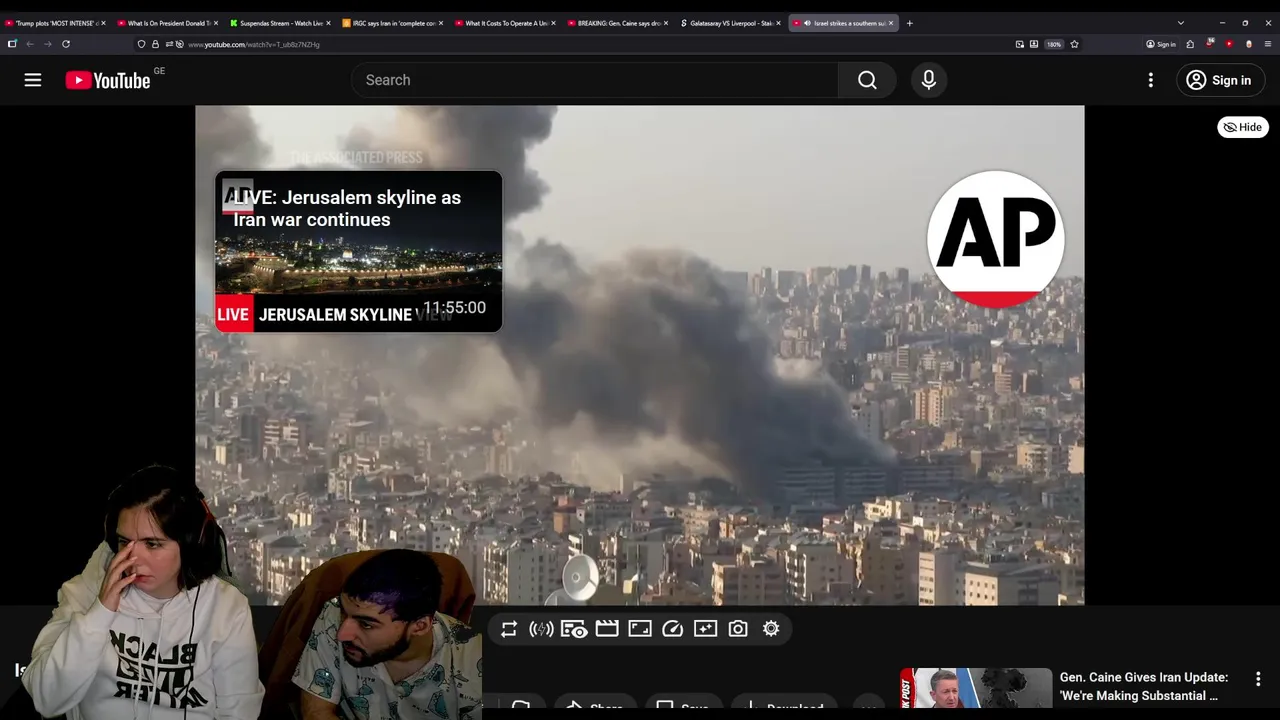Open a new browser tab
Image resolution: width=1280 pixels, height=720 pixels.
tap(909, 23)
